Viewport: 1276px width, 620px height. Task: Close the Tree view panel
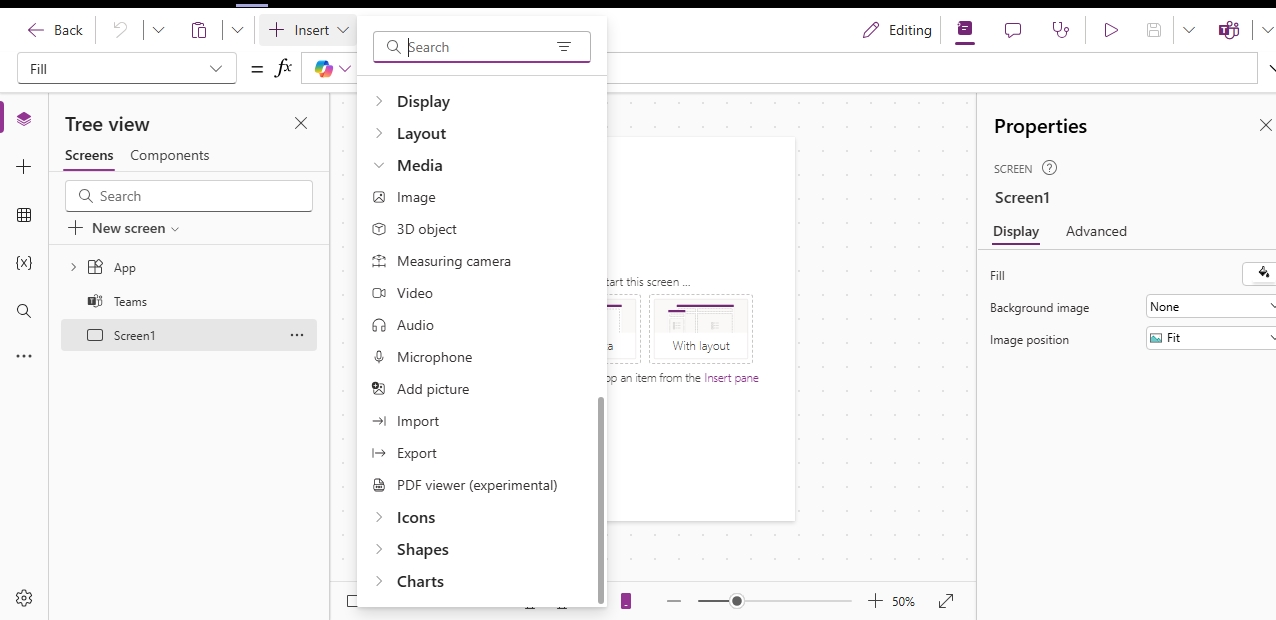[301, 123]
